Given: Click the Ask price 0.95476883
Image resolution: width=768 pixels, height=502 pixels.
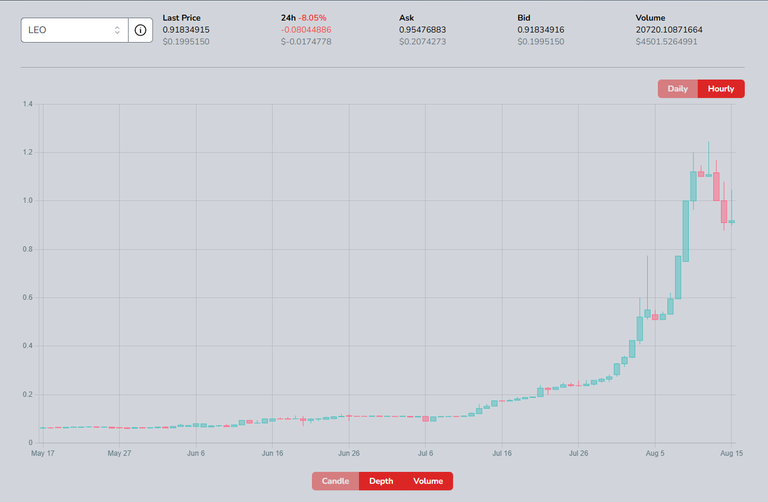Looking at the screenshot, I should point(423,29).
